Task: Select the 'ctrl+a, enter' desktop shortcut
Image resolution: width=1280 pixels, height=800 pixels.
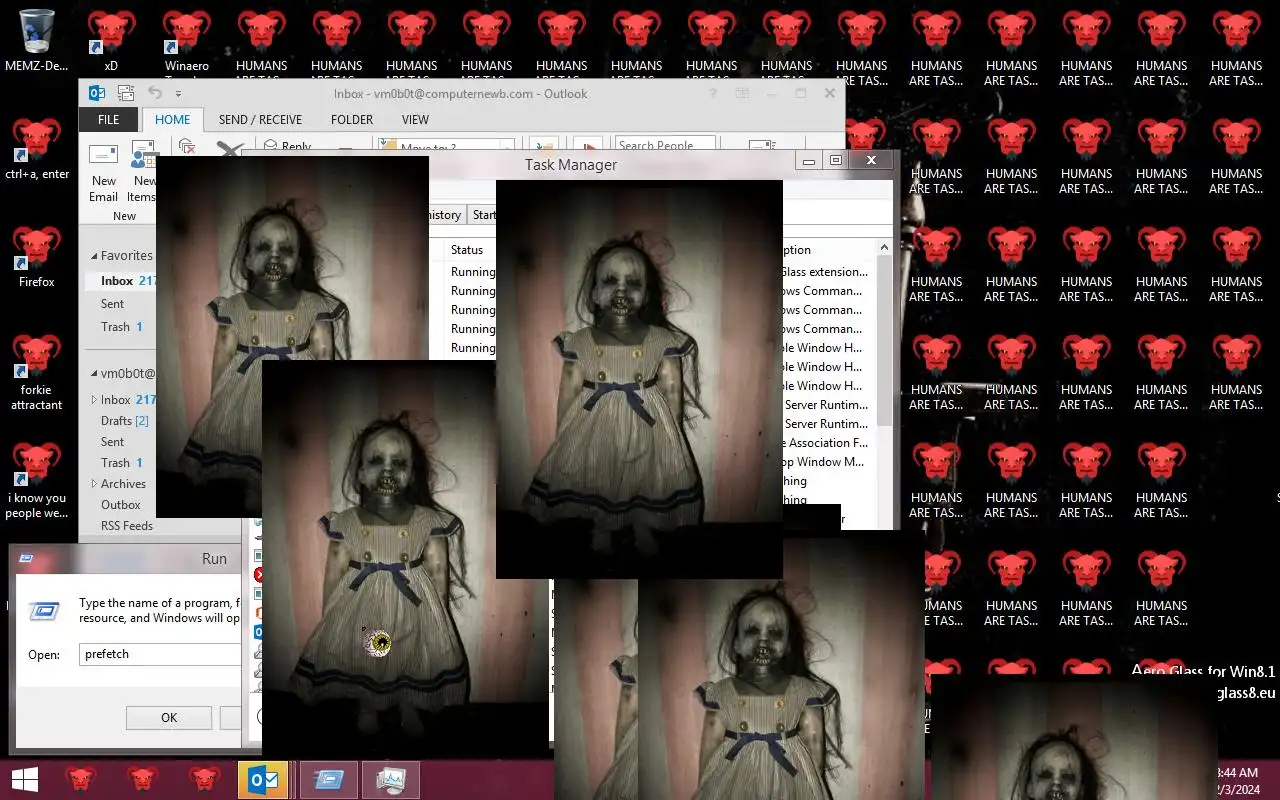Action: pyautogui.click(x=37, y=150)
